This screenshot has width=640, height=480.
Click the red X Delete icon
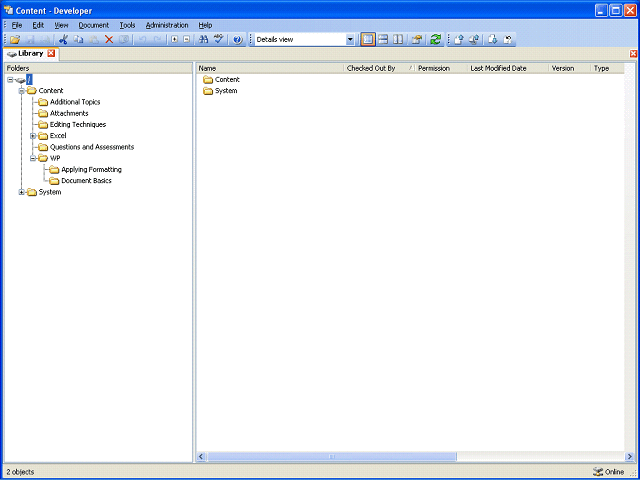(109, 40)
